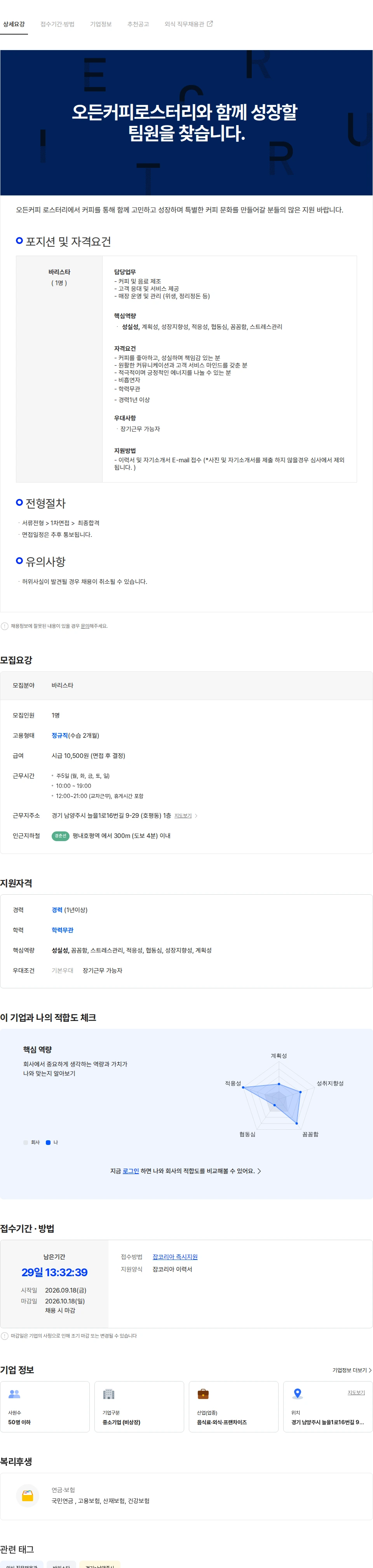373x1568 pixels.
Task: Click the 평내호평역 nearby station text
Action: click(x=86, y=836)
